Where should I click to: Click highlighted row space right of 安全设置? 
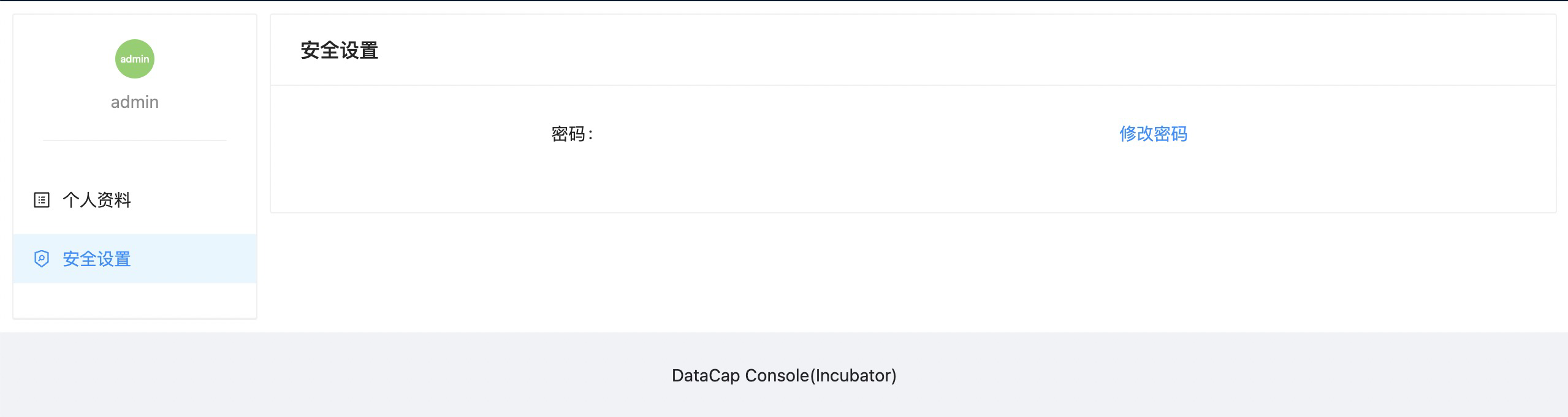tap(196, 259)
